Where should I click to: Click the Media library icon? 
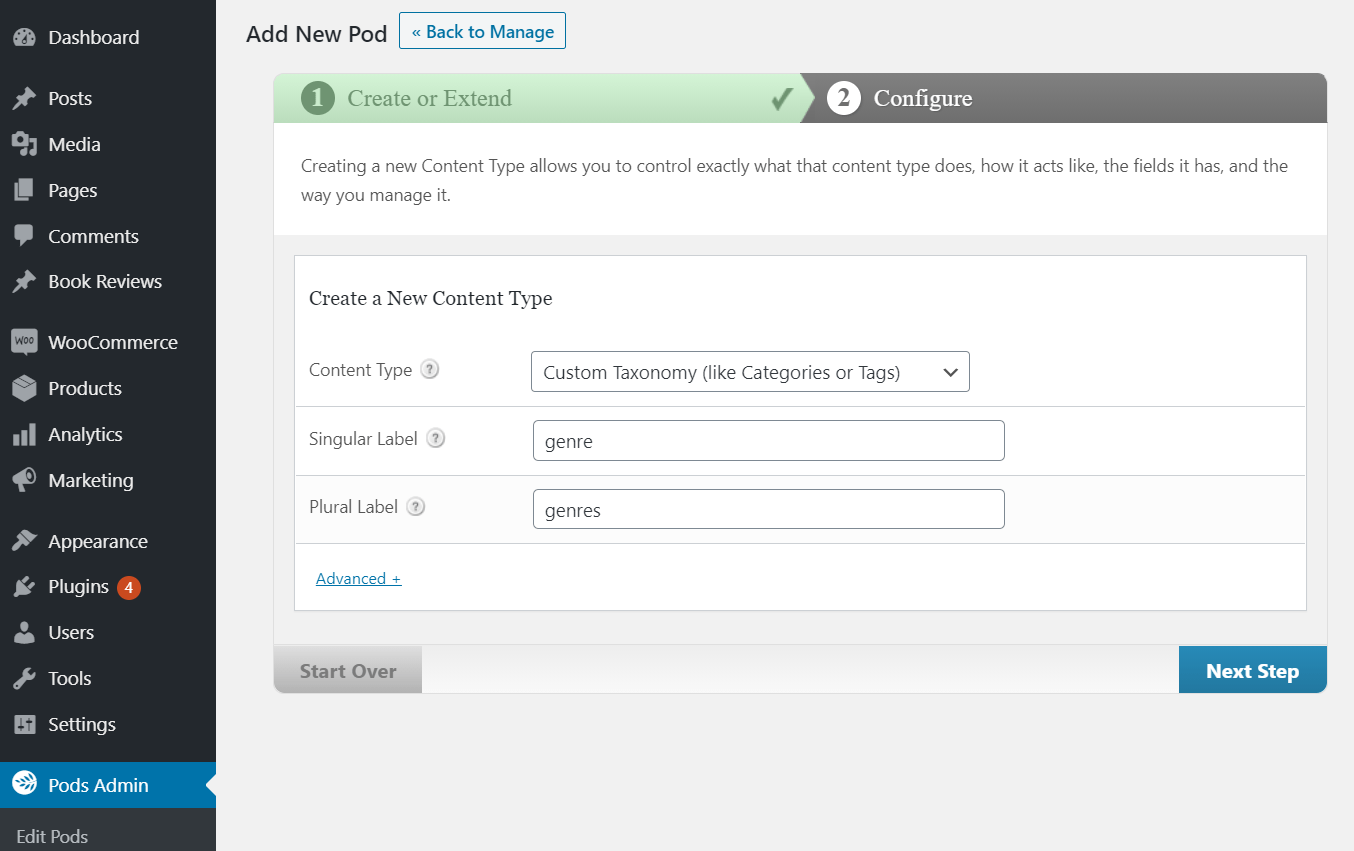tap(24, 145)
